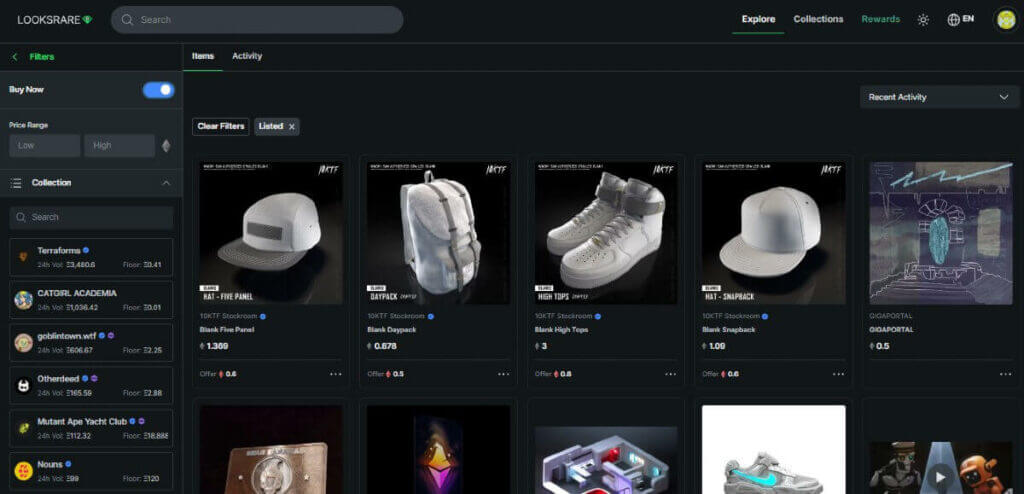Click the LooksRare logo

point(55,20)
